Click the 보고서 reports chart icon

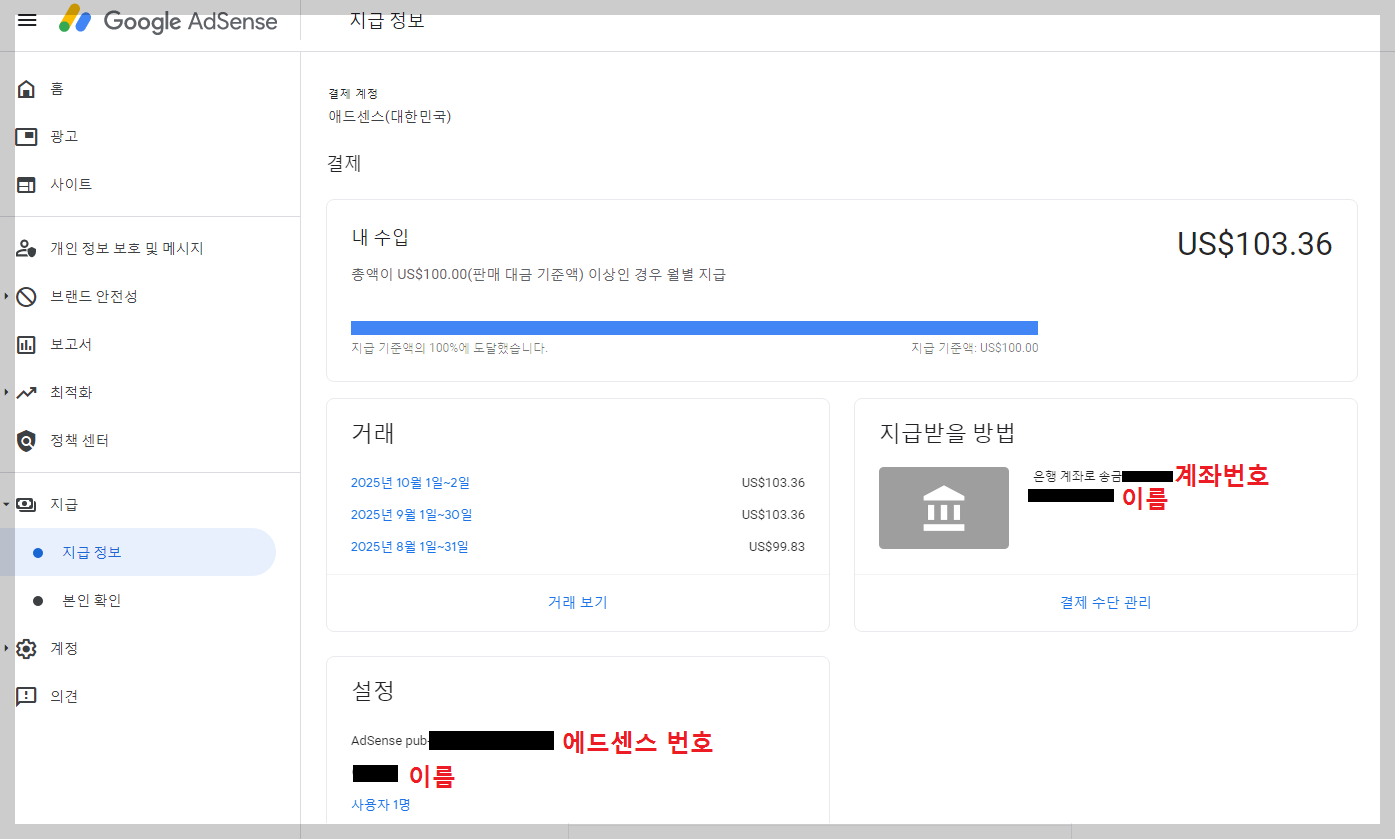click(27, 345)
